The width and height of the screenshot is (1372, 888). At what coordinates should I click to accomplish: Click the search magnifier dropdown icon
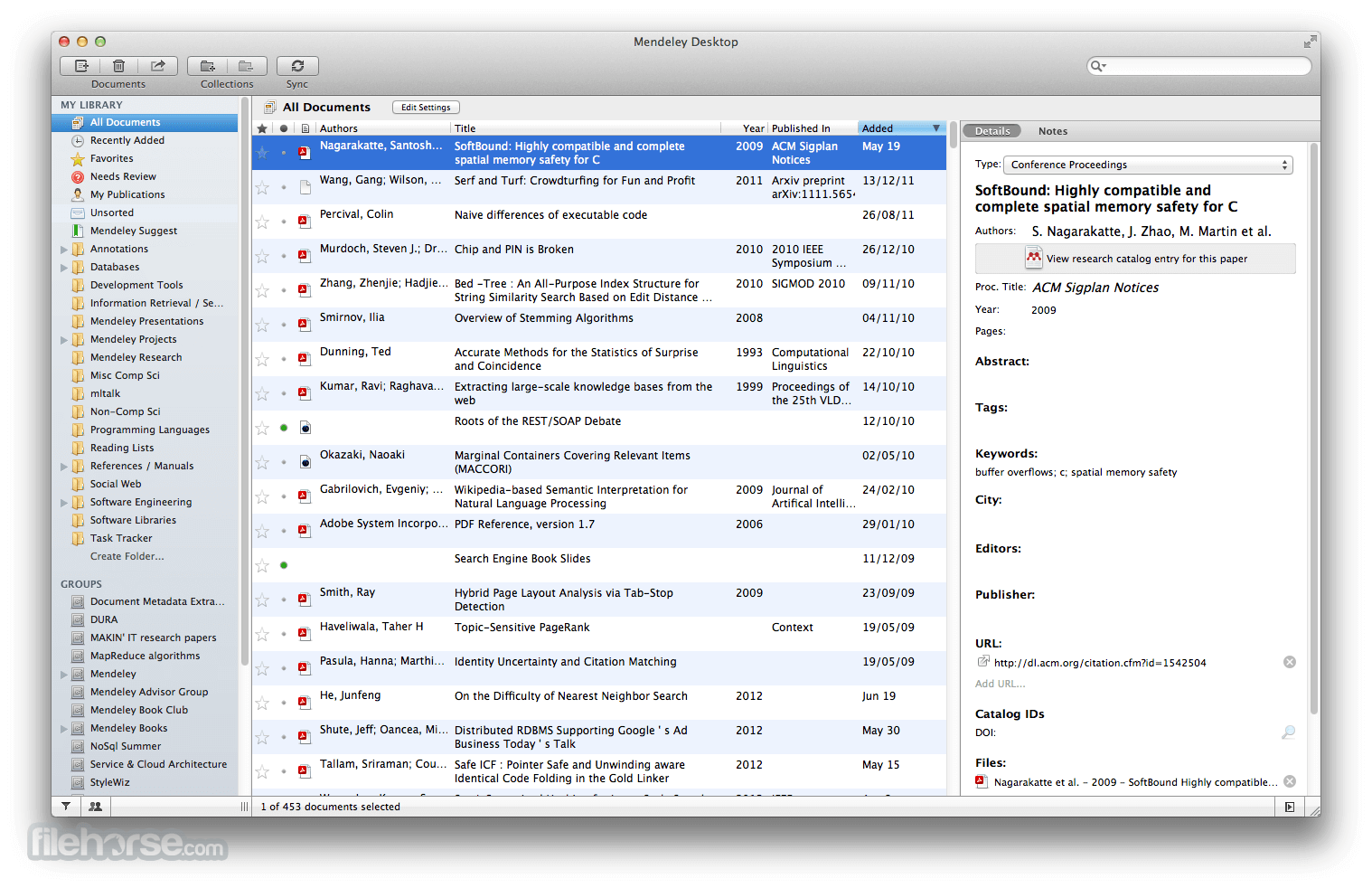coord(1098,66)
